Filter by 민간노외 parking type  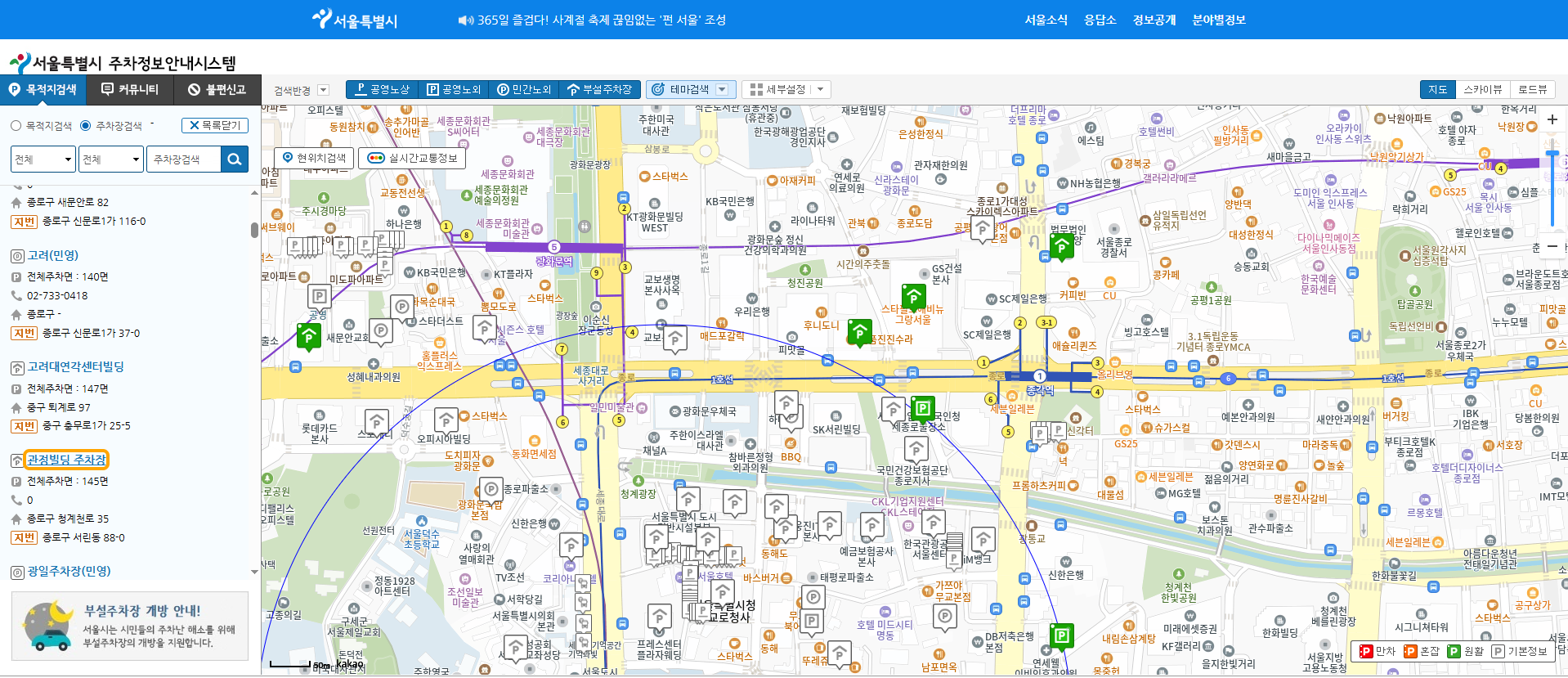coord(524,89)
